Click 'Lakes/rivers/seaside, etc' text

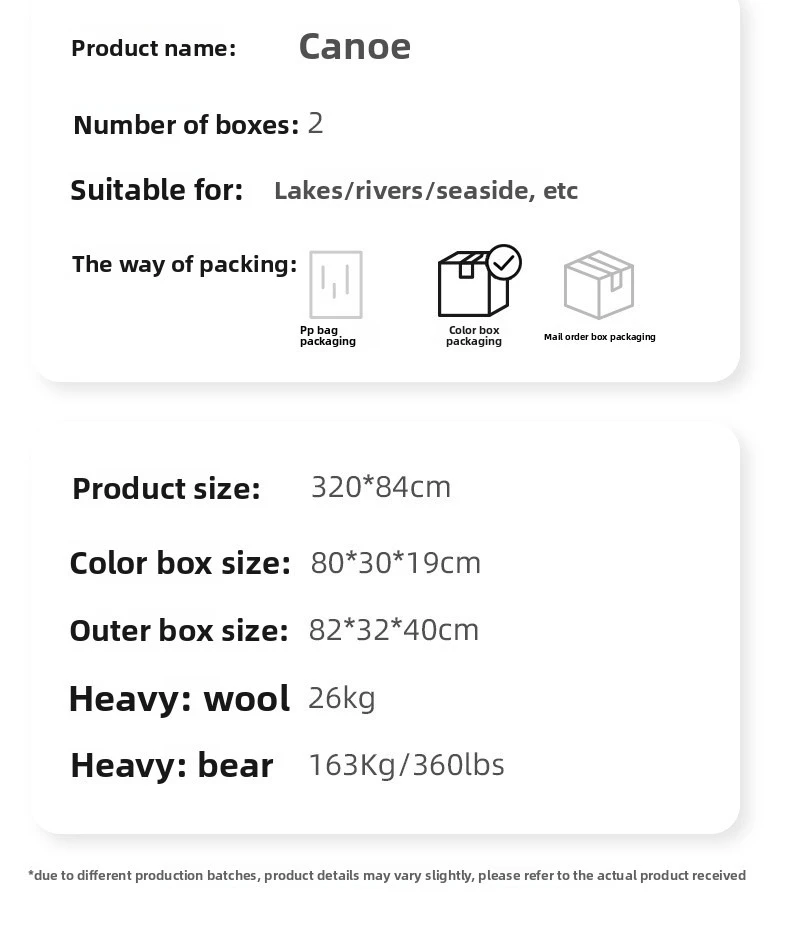[426, 191]
